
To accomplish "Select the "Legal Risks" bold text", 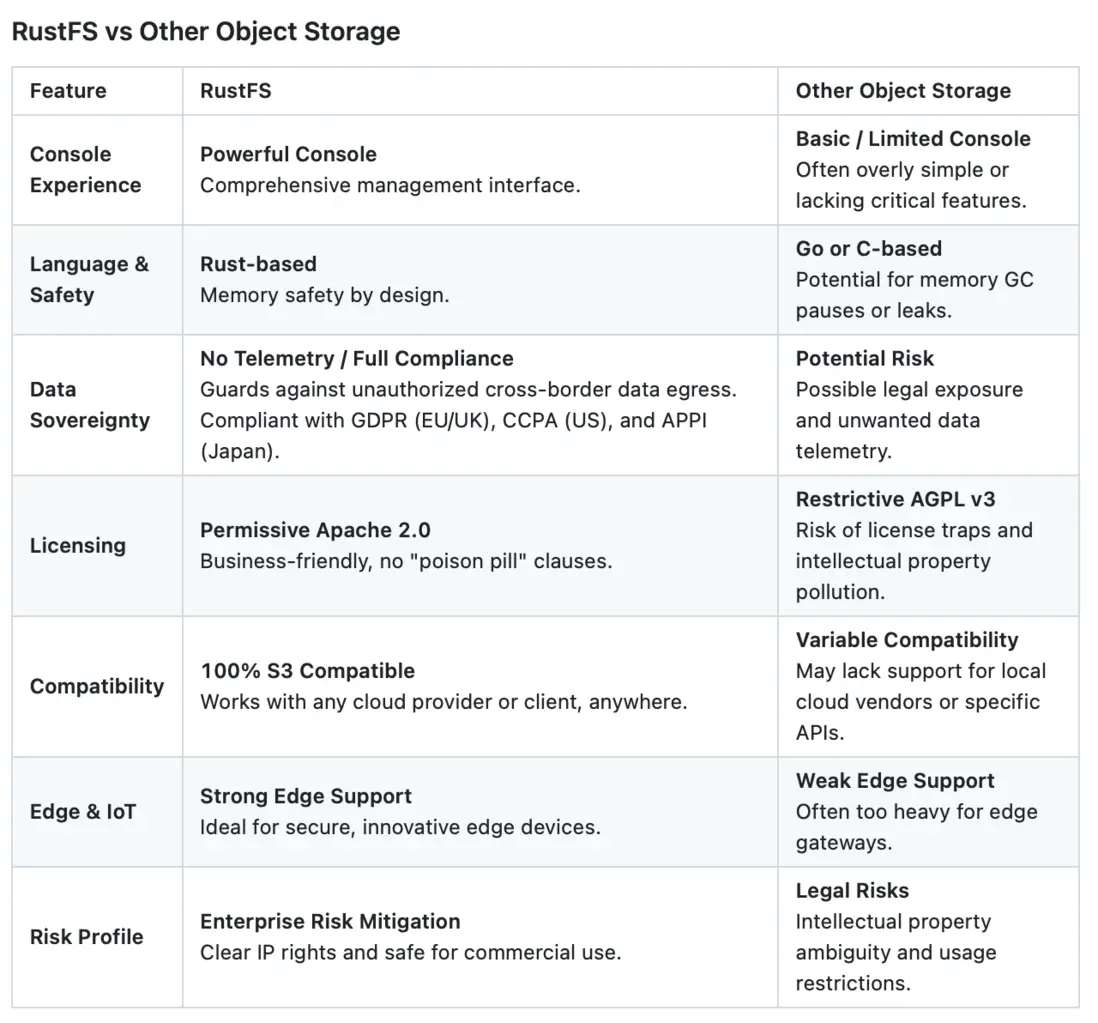I will pos(852,890).
